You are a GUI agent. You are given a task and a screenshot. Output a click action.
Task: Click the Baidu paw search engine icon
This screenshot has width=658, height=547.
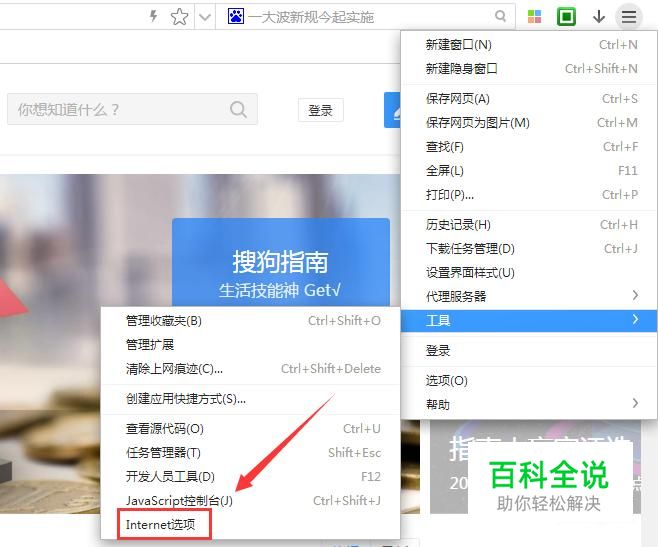click(235, 16)
